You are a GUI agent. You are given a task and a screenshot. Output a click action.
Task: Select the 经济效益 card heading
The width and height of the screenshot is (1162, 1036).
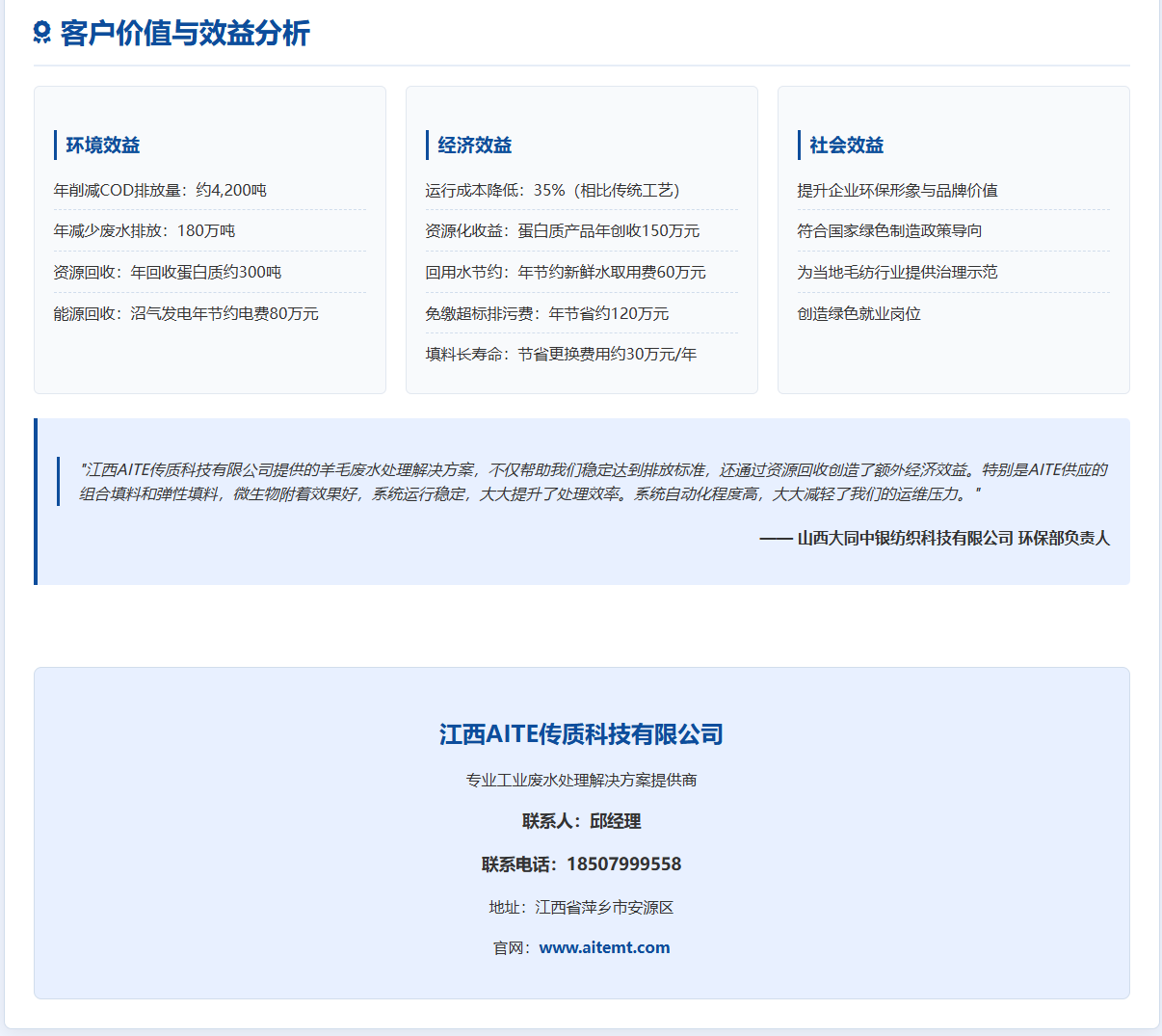(x=475, y=146)
